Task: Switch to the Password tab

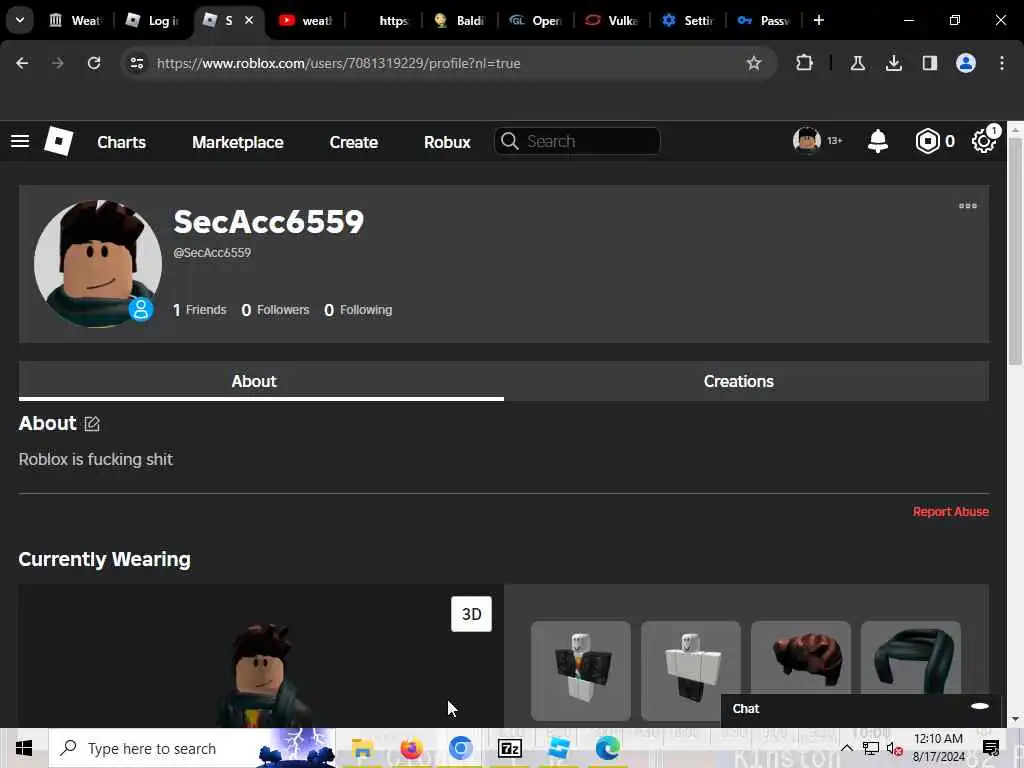Action: point(763,20)
